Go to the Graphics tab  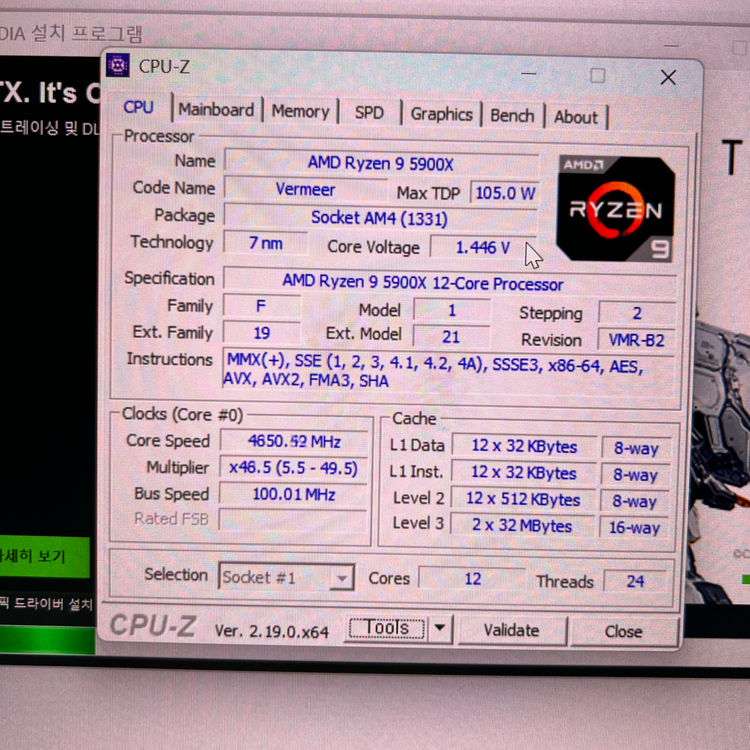441,114
